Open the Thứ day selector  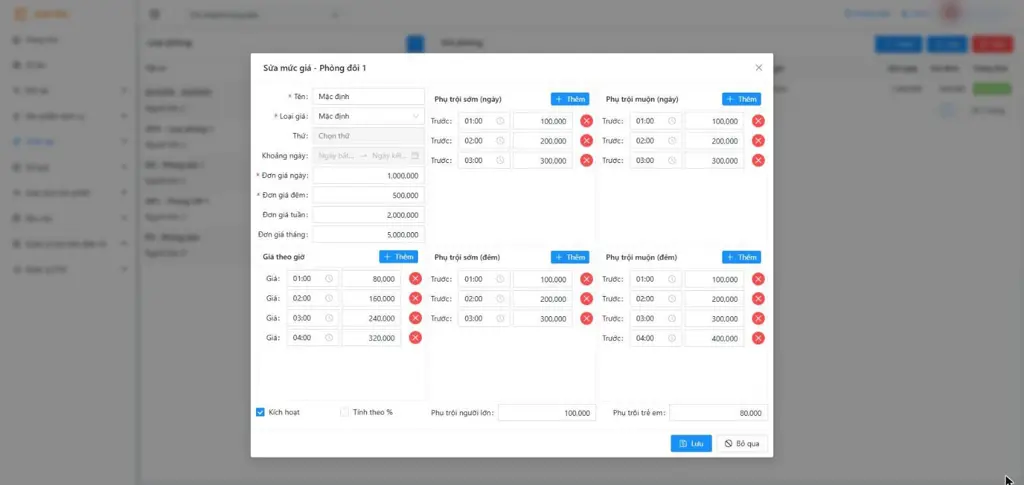368,136
